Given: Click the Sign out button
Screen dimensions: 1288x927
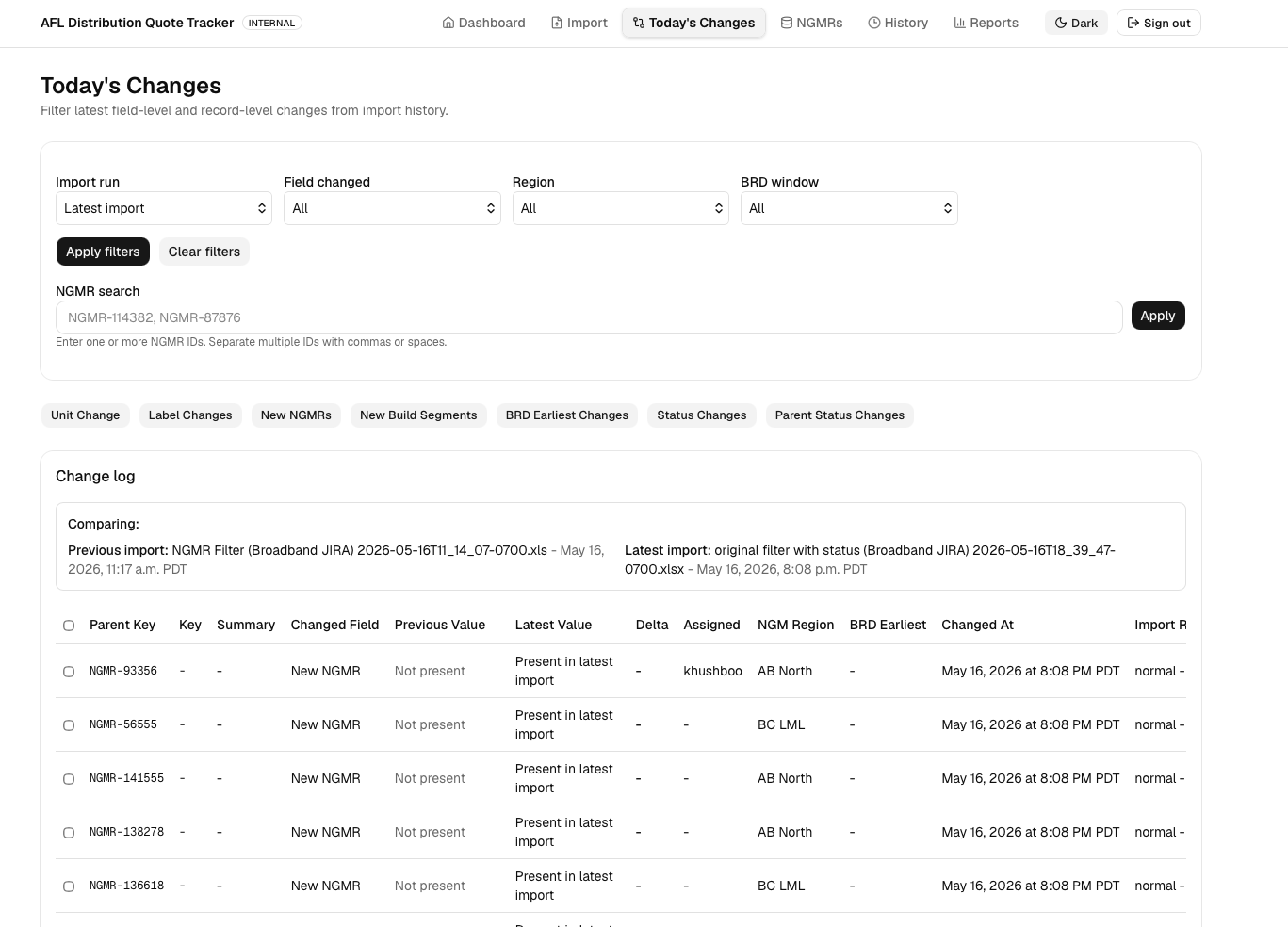Looking at the screenshot, I should [x=1159, y=23].
